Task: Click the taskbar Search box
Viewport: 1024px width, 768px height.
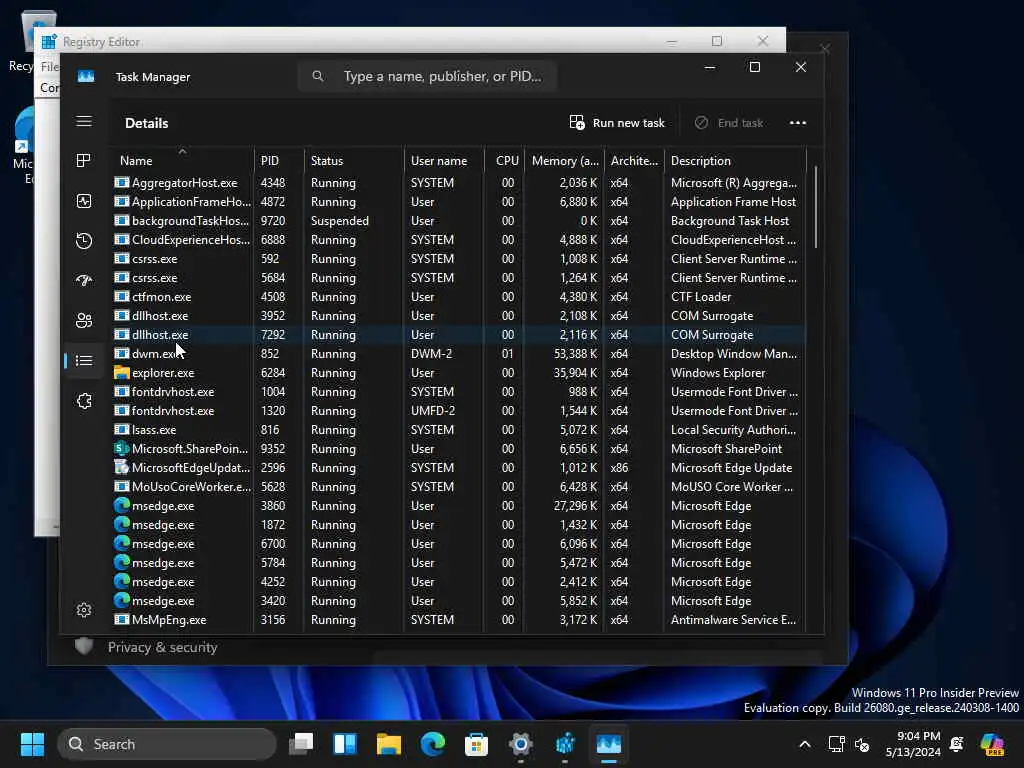Action: pos(167,744)
